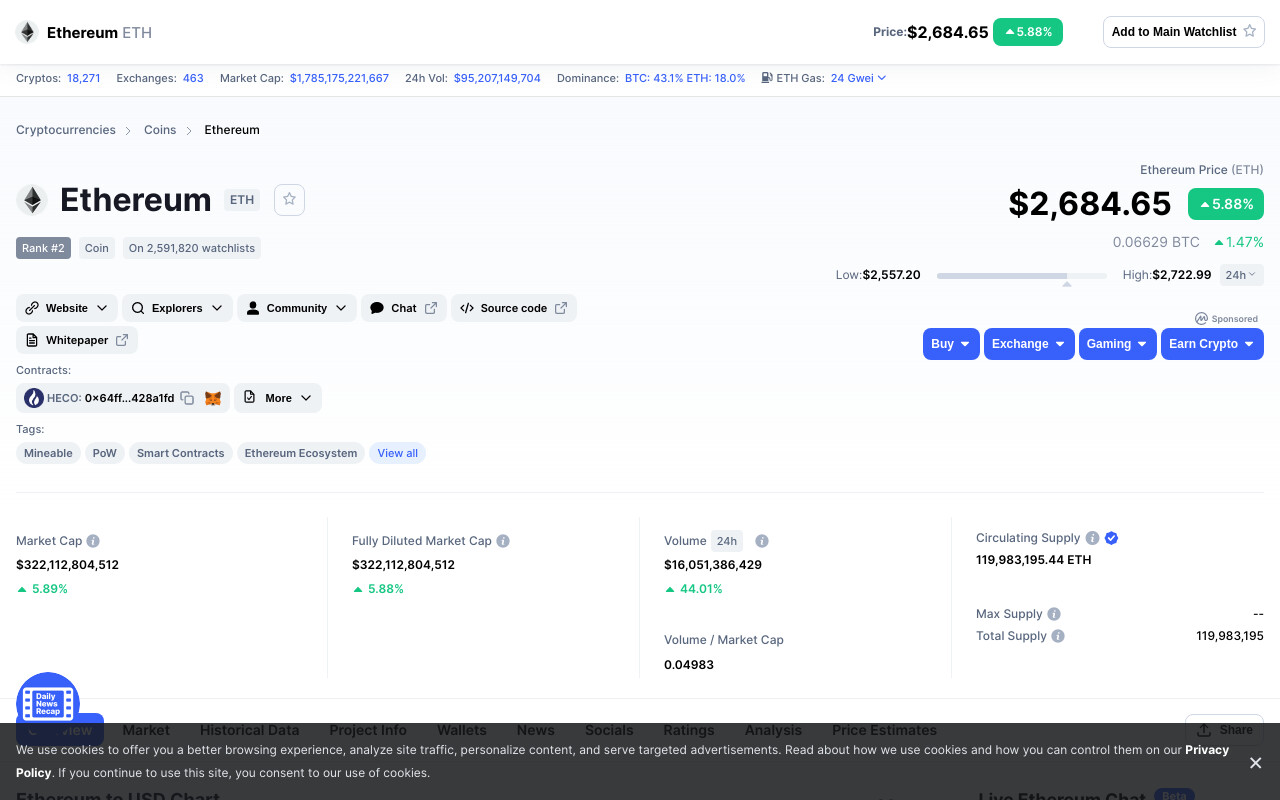
Task: Click the HECO flame logo icon
Action: 34,398
